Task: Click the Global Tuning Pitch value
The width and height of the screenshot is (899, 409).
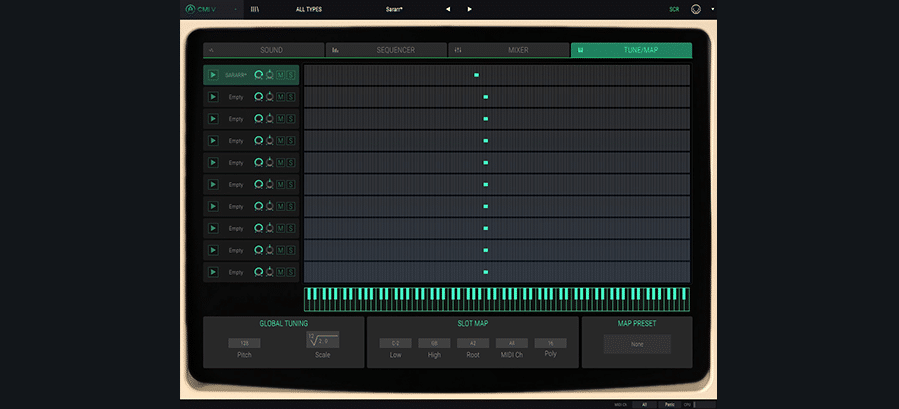Action: tap(244, 343)
